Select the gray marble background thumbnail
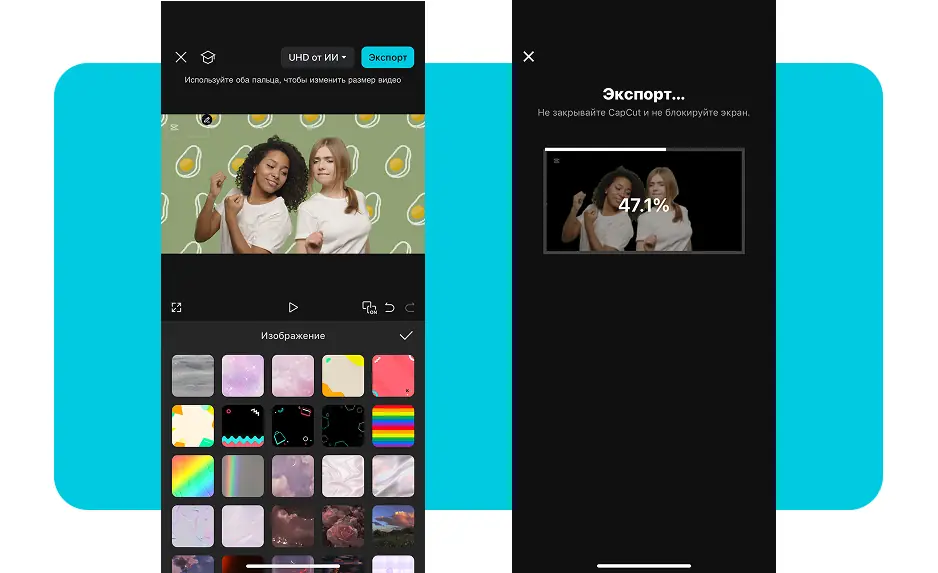Screen dimensions: 938x573 click(193, 376)
